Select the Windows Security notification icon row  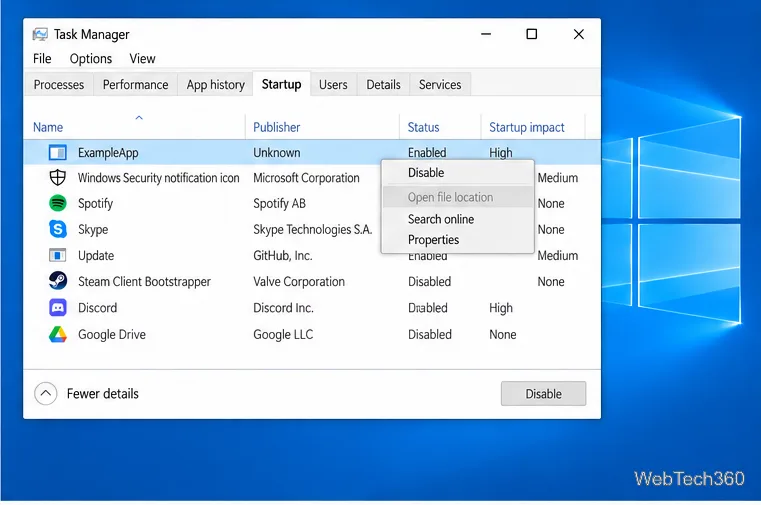(312, 178)
